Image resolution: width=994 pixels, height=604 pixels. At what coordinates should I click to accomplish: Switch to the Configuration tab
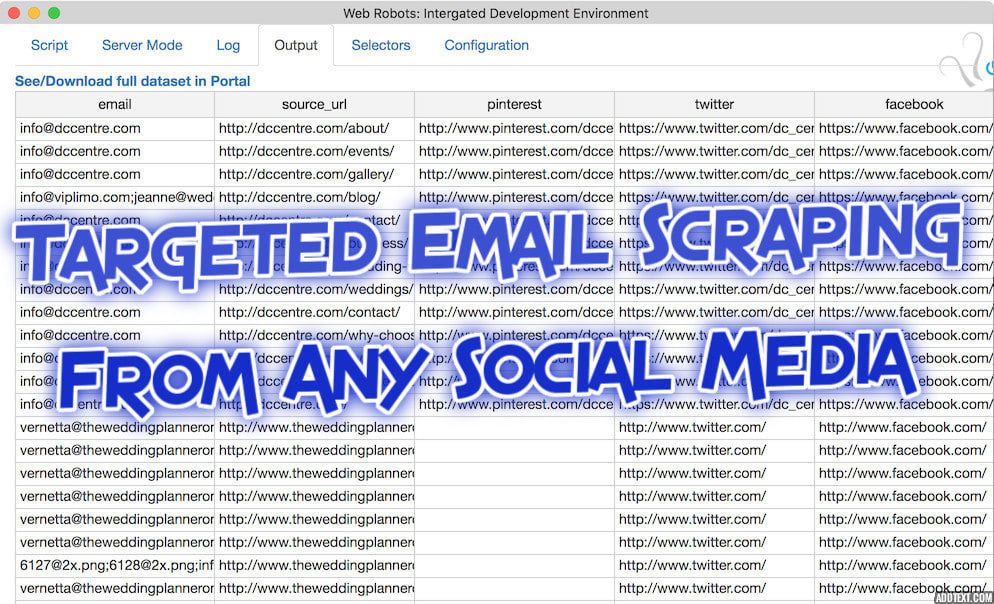[x=486, y=45]
